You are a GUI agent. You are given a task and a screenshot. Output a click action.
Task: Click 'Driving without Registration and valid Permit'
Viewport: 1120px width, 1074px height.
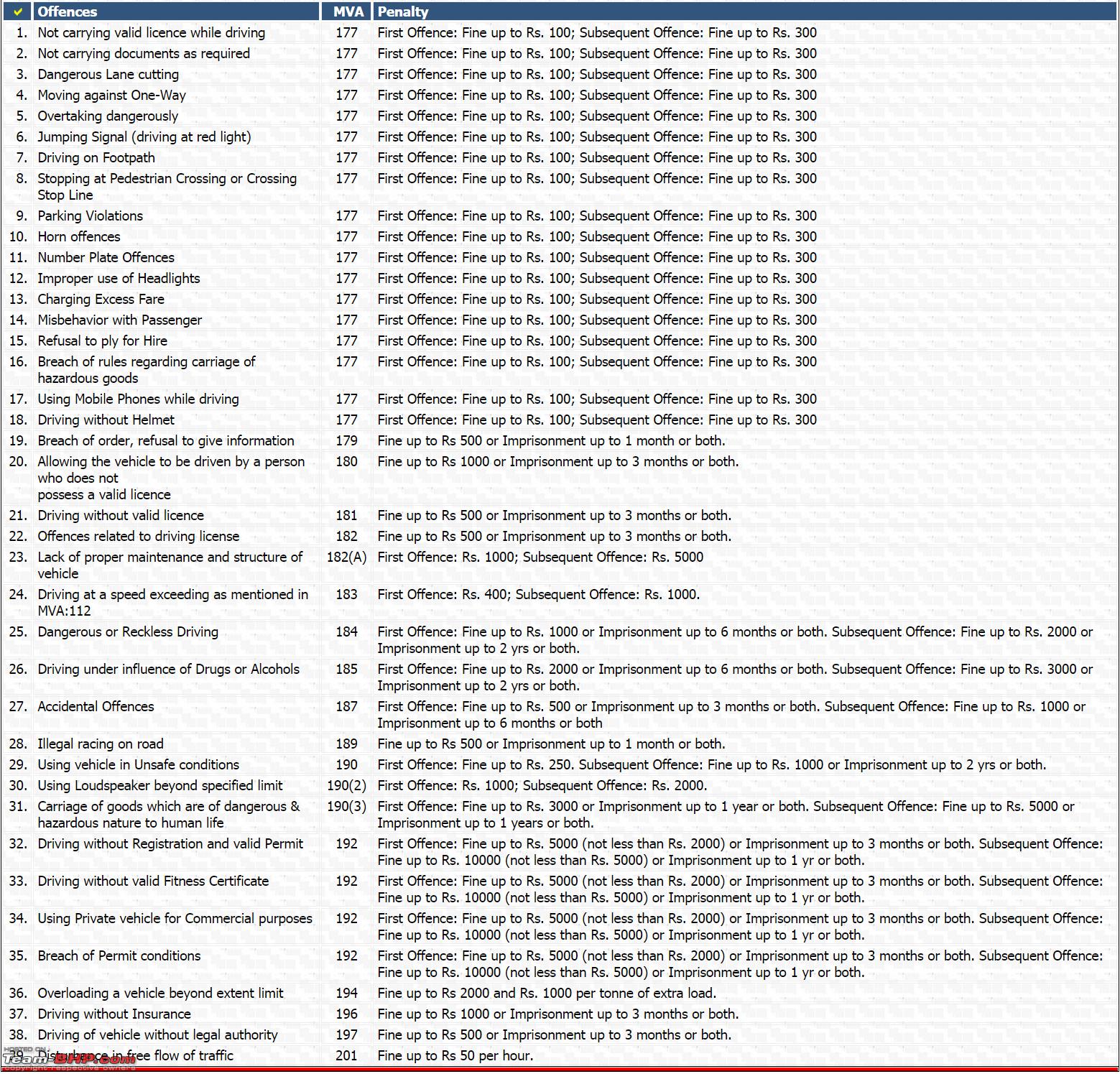pos(171,843)
